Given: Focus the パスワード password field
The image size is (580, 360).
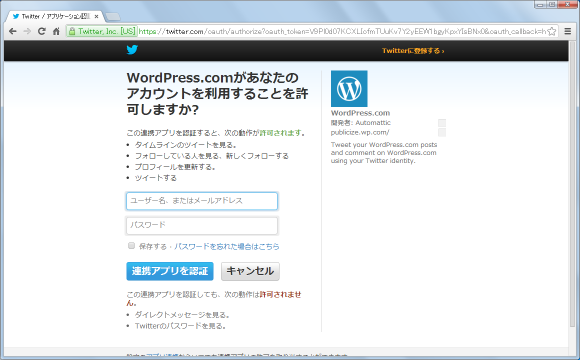Looking at the screenshot, I should coord(202,226).
